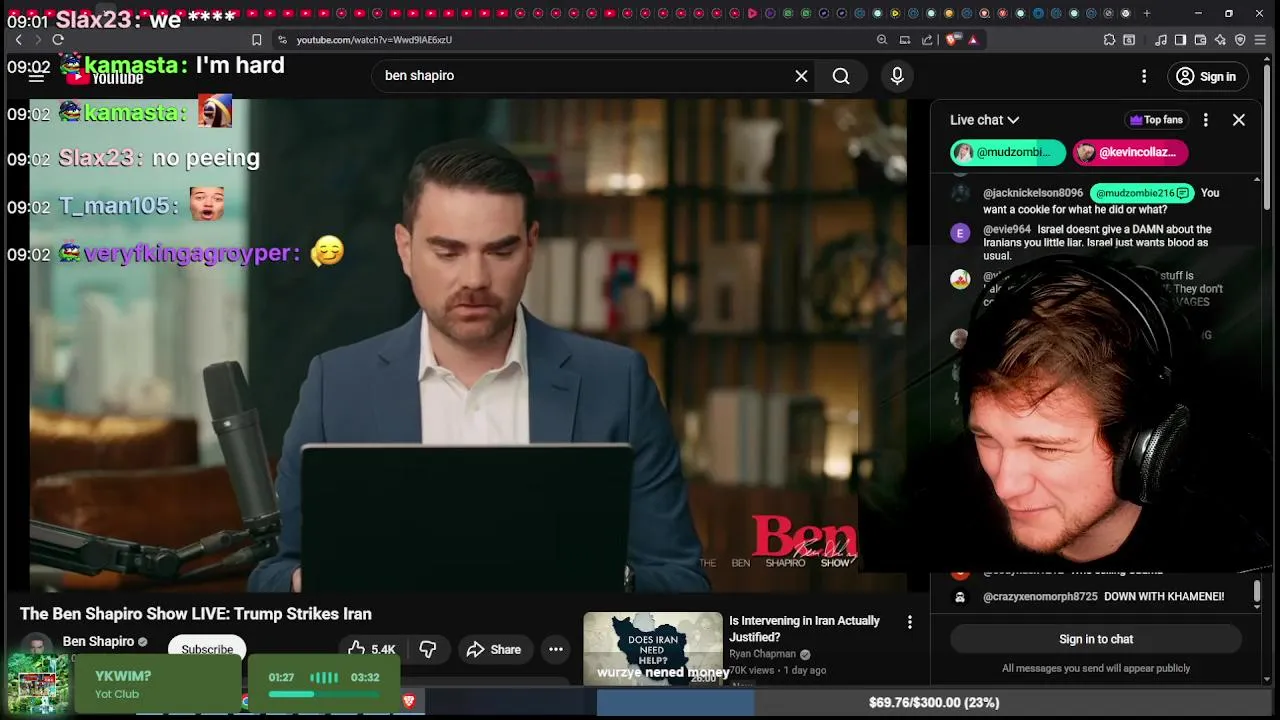Share this video
The image size is (1280, 720).
tap(494, 649)
